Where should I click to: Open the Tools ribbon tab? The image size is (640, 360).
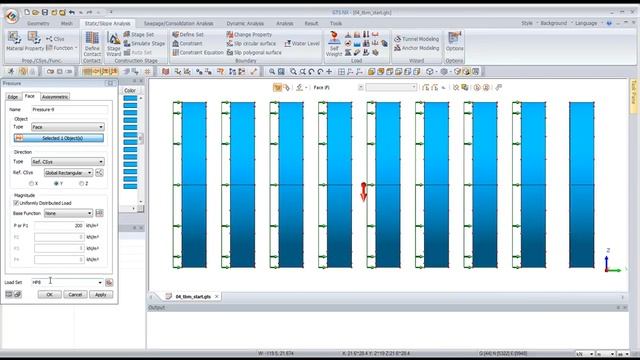pos(336,24)
